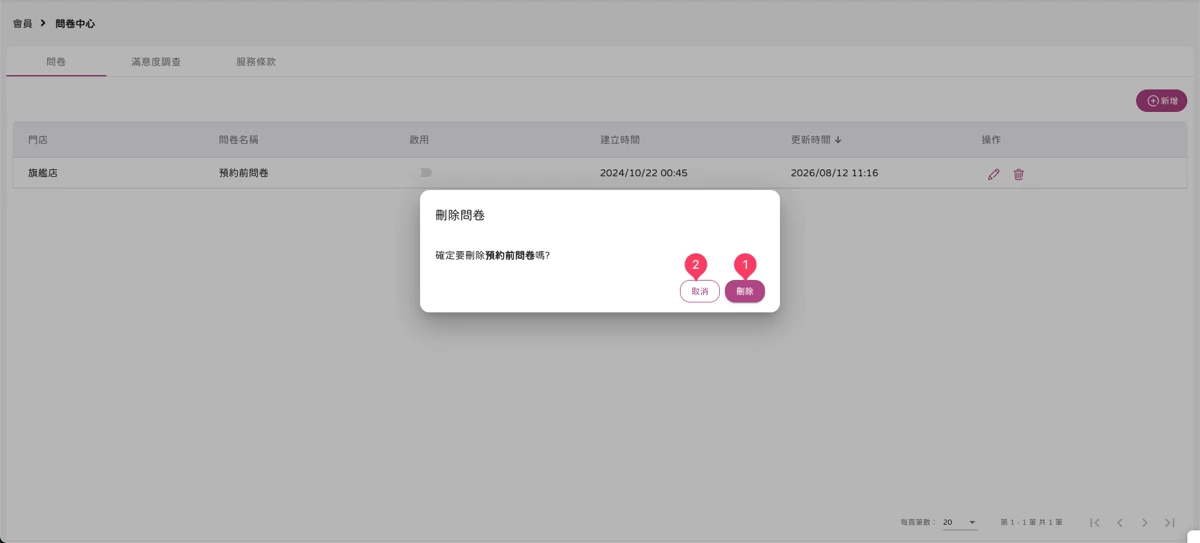
Task: Toggle the 啟用 switch for 旗艦店
Action: pyautogui.click(x=423, y=173)
